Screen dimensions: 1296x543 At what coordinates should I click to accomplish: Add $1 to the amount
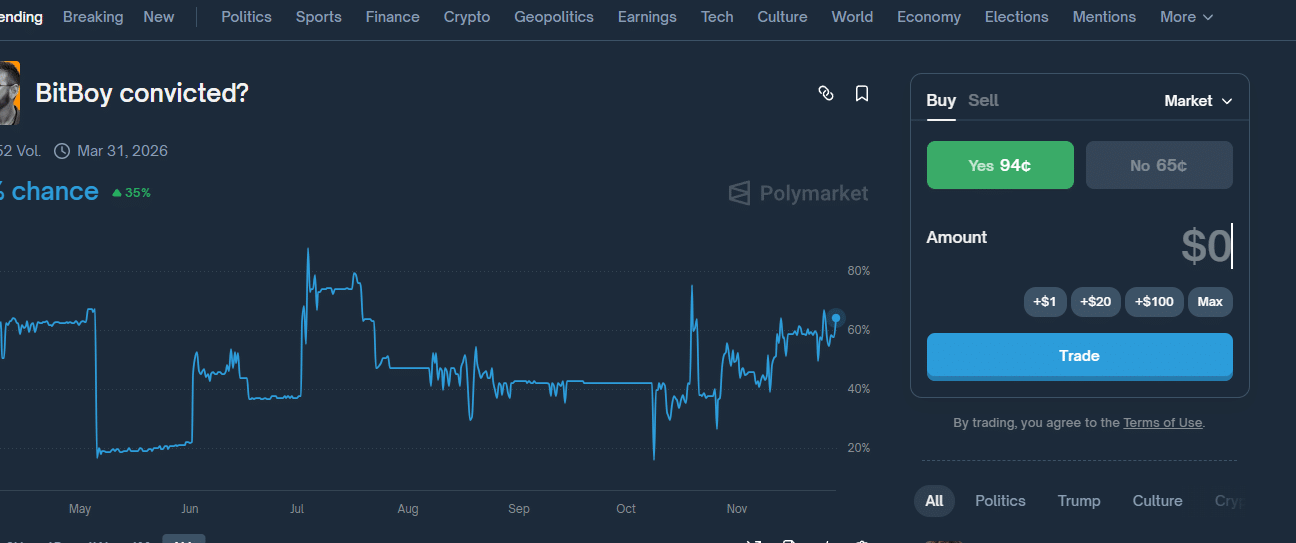[x=1045, y=302]
